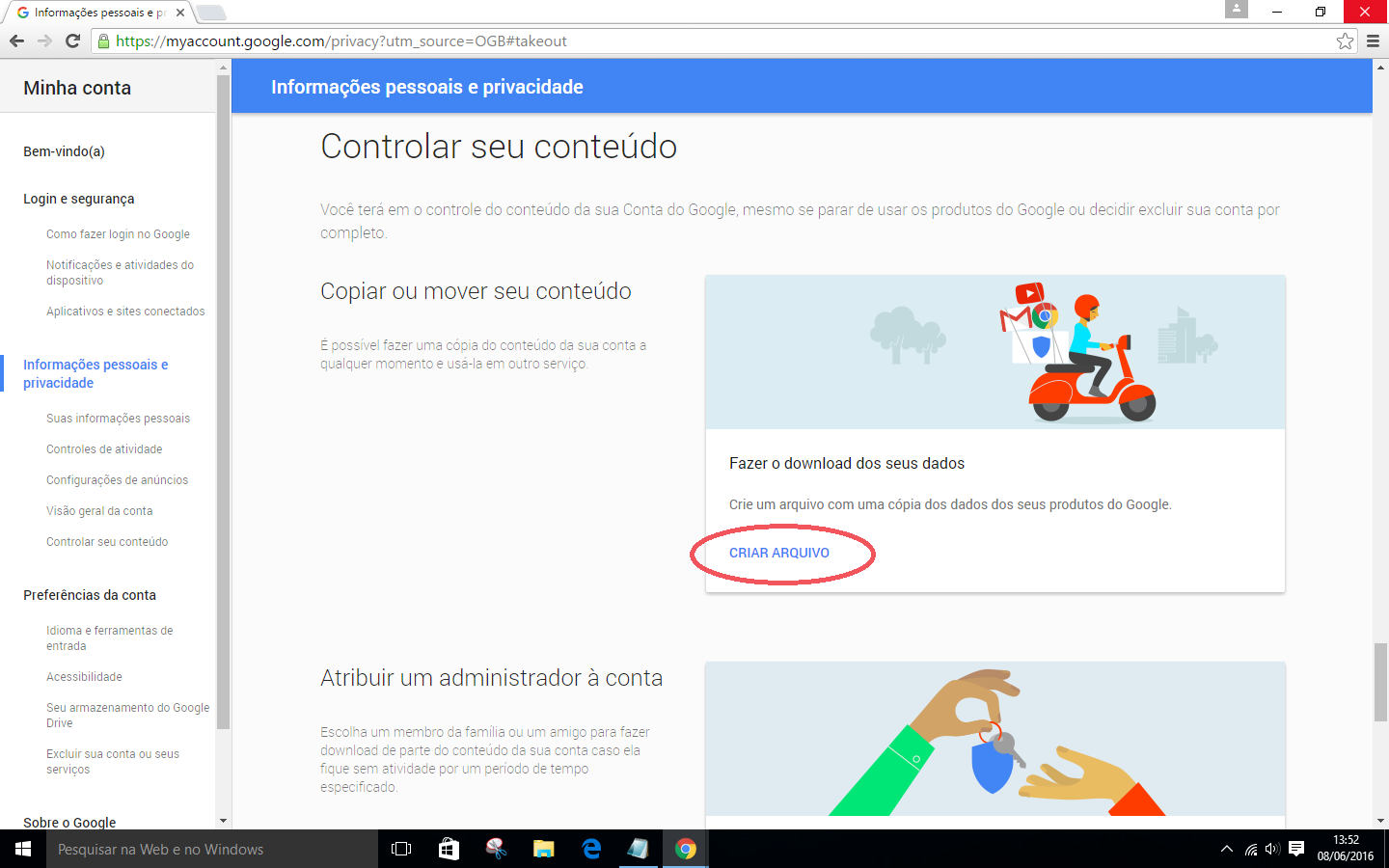Image resolution: width=1389 pixels, height=868 pixels.
Task: Open Aplicativos e sites conectados
Action: point(125,312)
